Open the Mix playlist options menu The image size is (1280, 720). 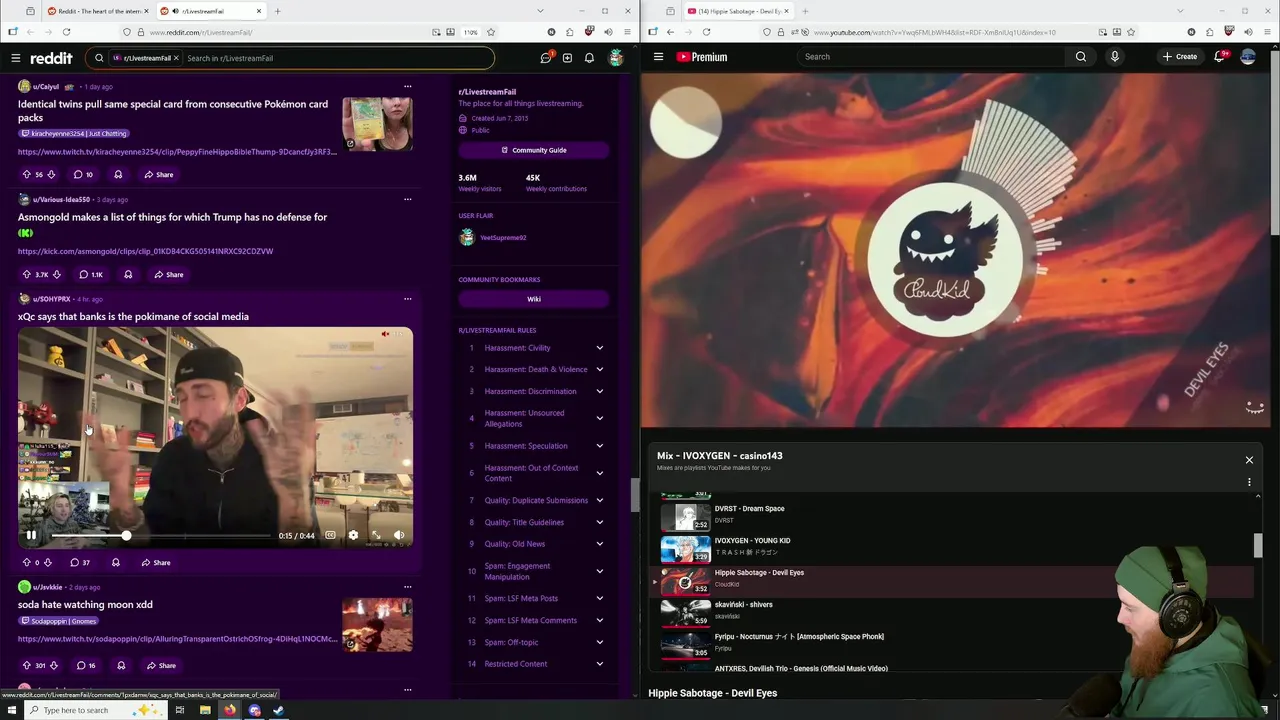coord(1249,482)
